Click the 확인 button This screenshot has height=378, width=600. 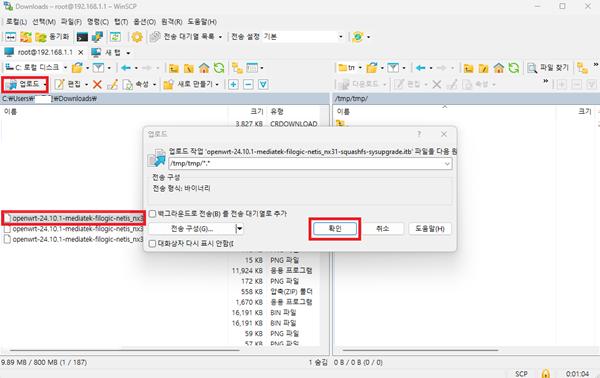[335, 229]
